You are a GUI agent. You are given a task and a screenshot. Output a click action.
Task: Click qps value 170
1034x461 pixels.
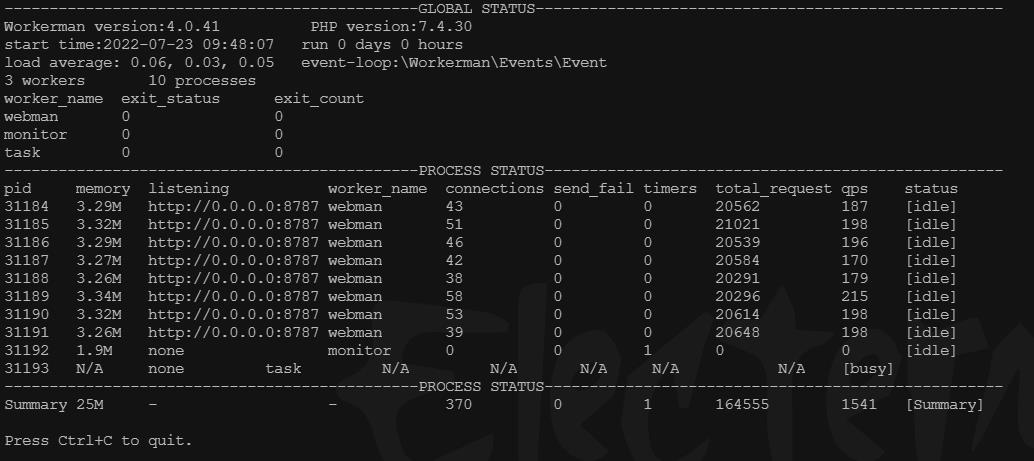(x=855, y=261)
